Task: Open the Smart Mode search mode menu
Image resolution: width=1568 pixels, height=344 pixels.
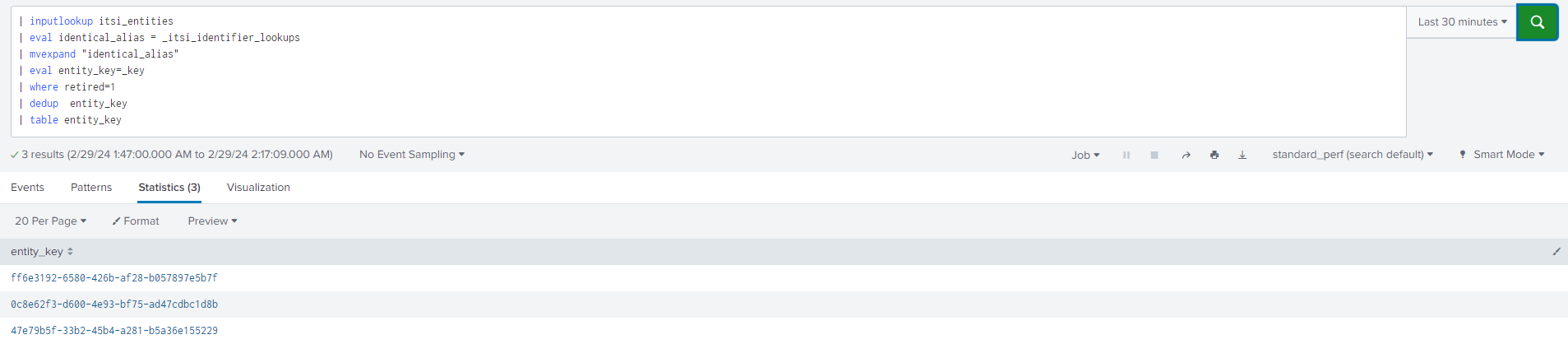Action: click(1502, 155)
